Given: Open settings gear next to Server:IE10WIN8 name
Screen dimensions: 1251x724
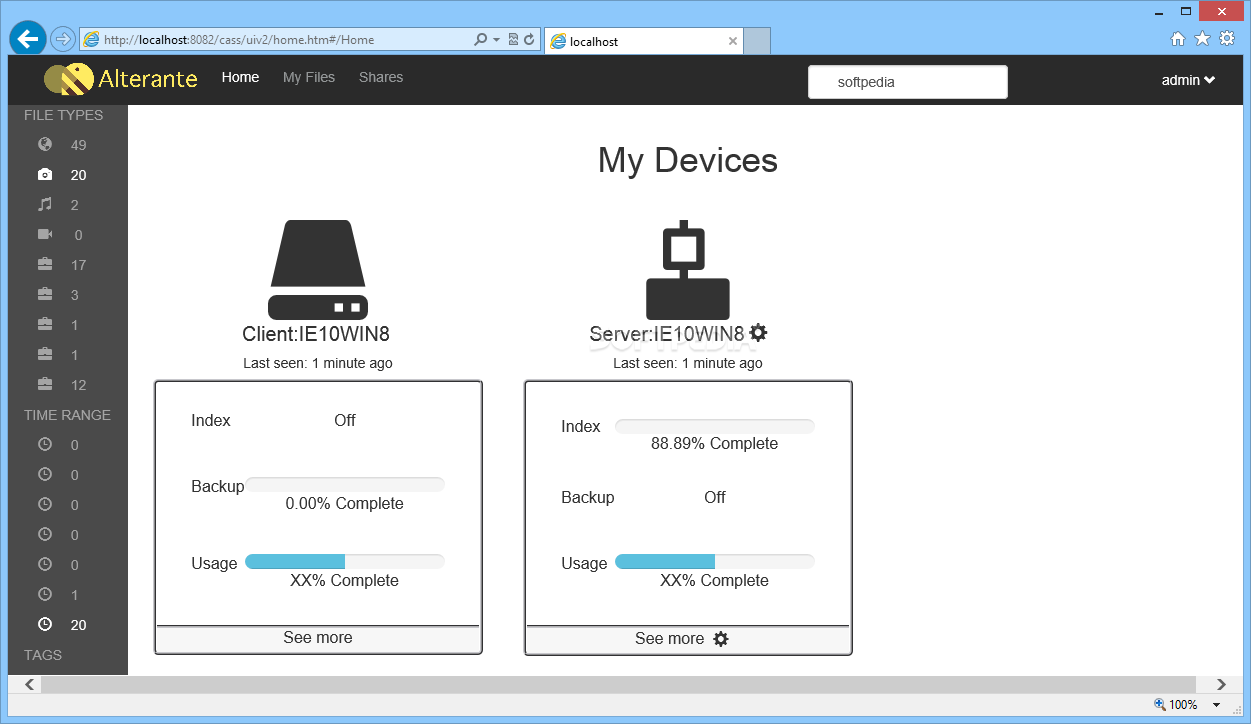Looking at the screenshot, I should tap(758, 332).
